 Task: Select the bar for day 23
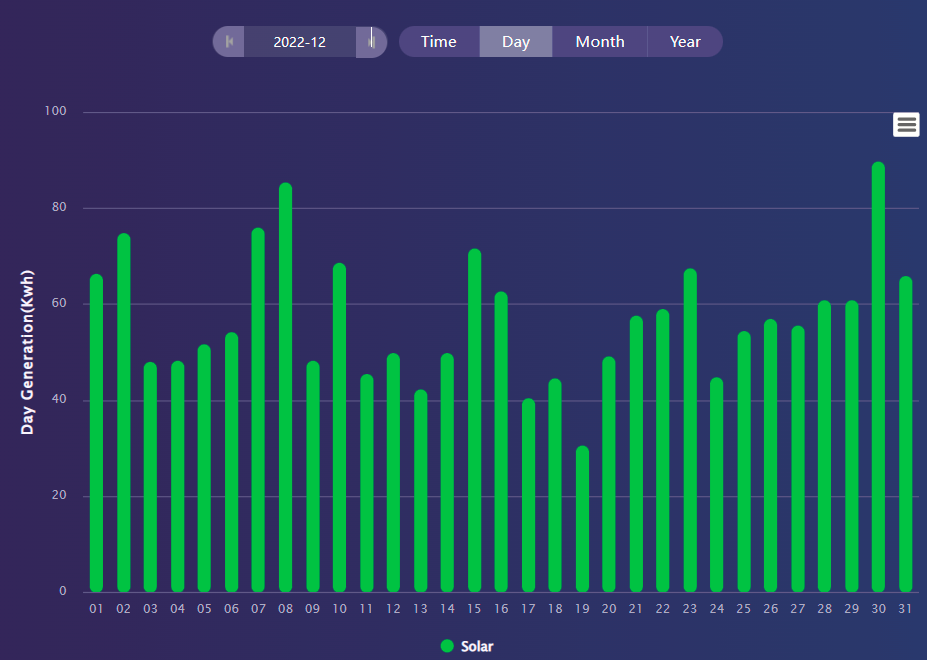click(x=690, y=432)
